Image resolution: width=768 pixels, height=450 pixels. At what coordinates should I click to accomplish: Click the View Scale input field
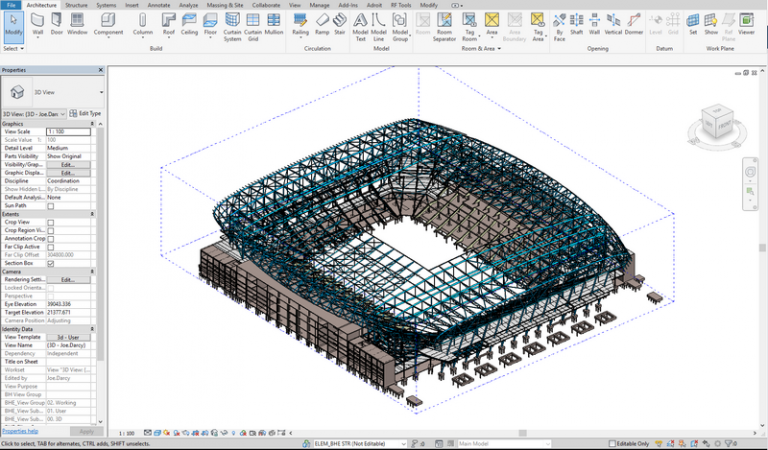(x=68, y=132)
